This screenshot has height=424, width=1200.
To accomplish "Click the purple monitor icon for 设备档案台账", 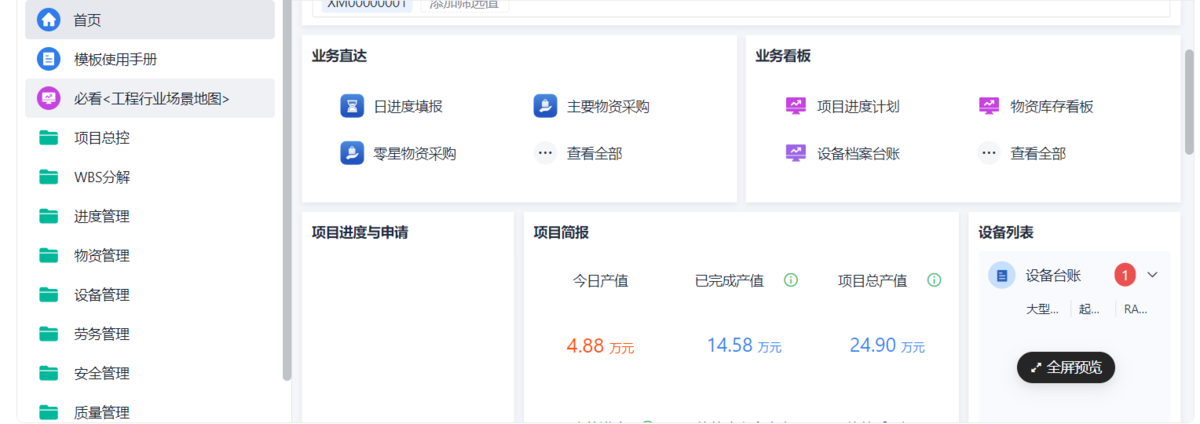I will pos(796,153).
